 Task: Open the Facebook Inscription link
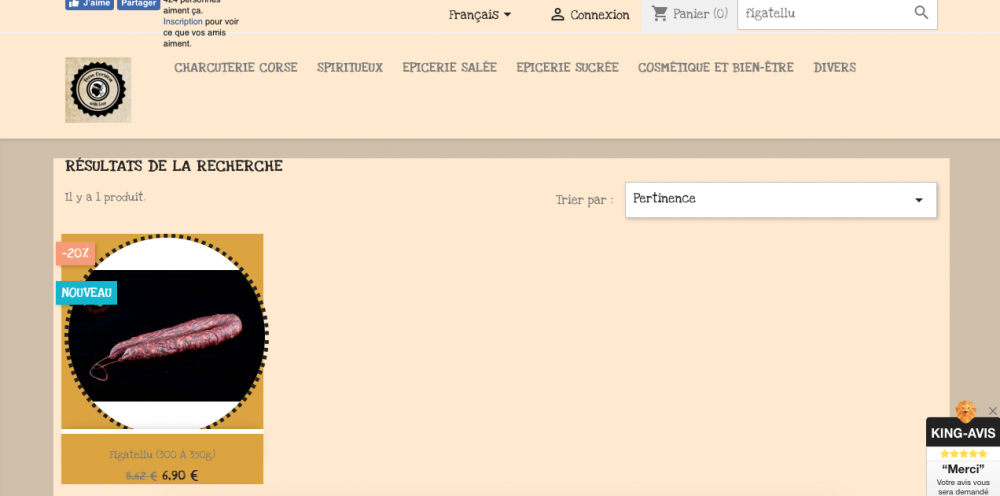pyautogui.click(x=182, y=22)
